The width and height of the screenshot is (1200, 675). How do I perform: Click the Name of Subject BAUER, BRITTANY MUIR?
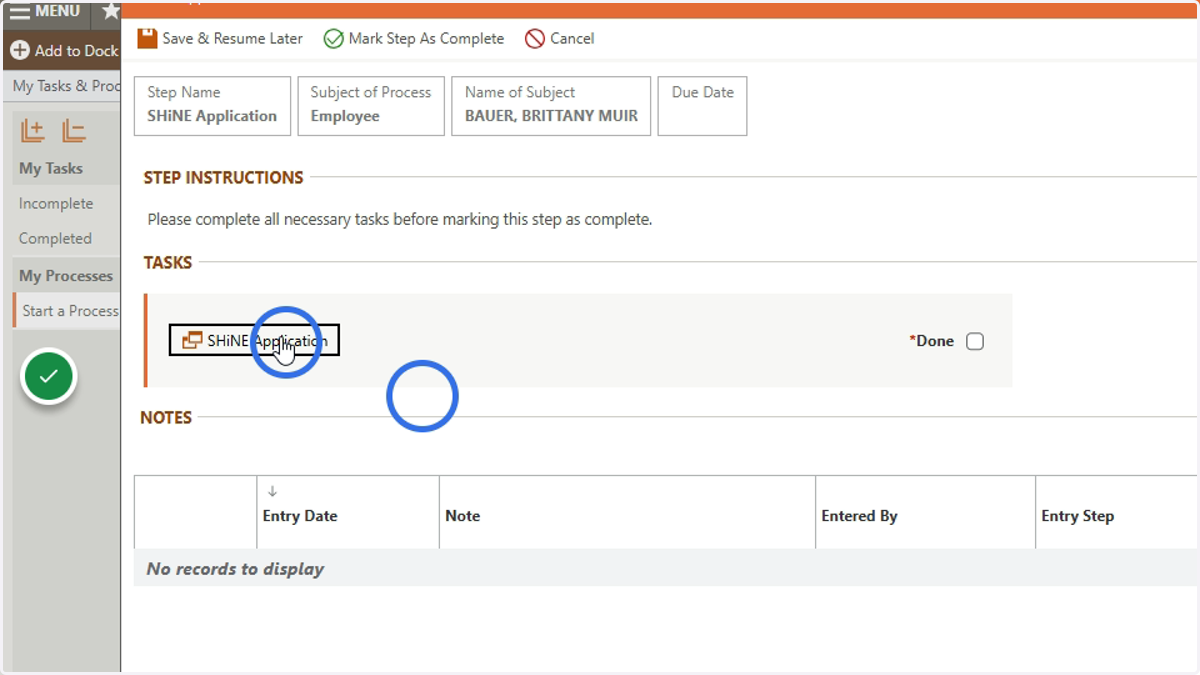point(551,106)
